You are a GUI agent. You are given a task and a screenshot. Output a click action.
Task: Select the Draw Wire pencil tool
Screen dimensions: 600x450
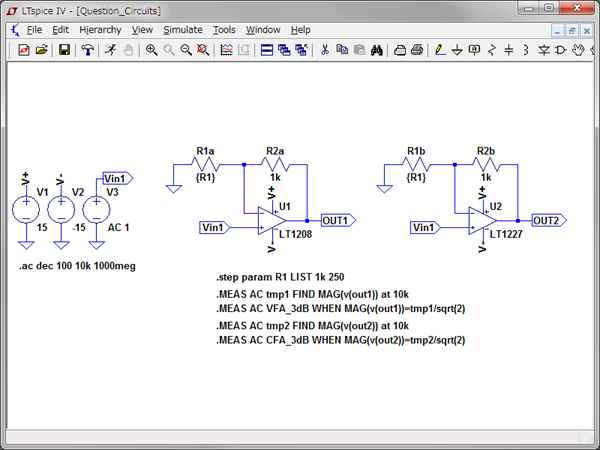[439, 49]
